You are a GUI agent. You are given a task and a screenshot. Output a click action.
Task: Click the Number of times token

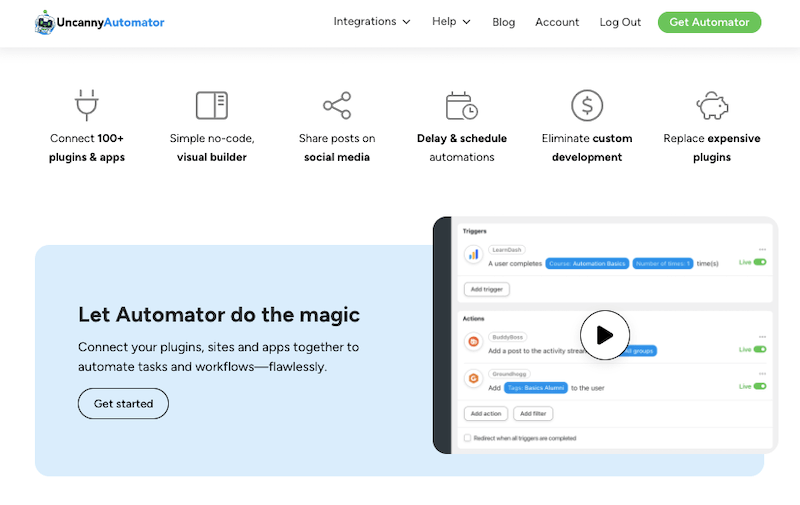click(x=663, y=264)
